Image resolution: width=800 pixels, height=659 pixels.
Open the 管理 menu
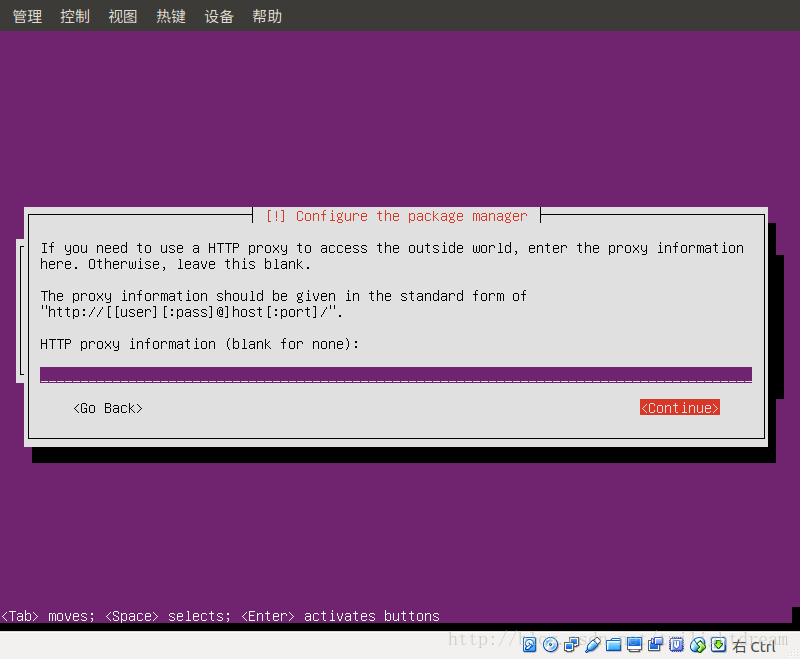click(x=27, y=15)
